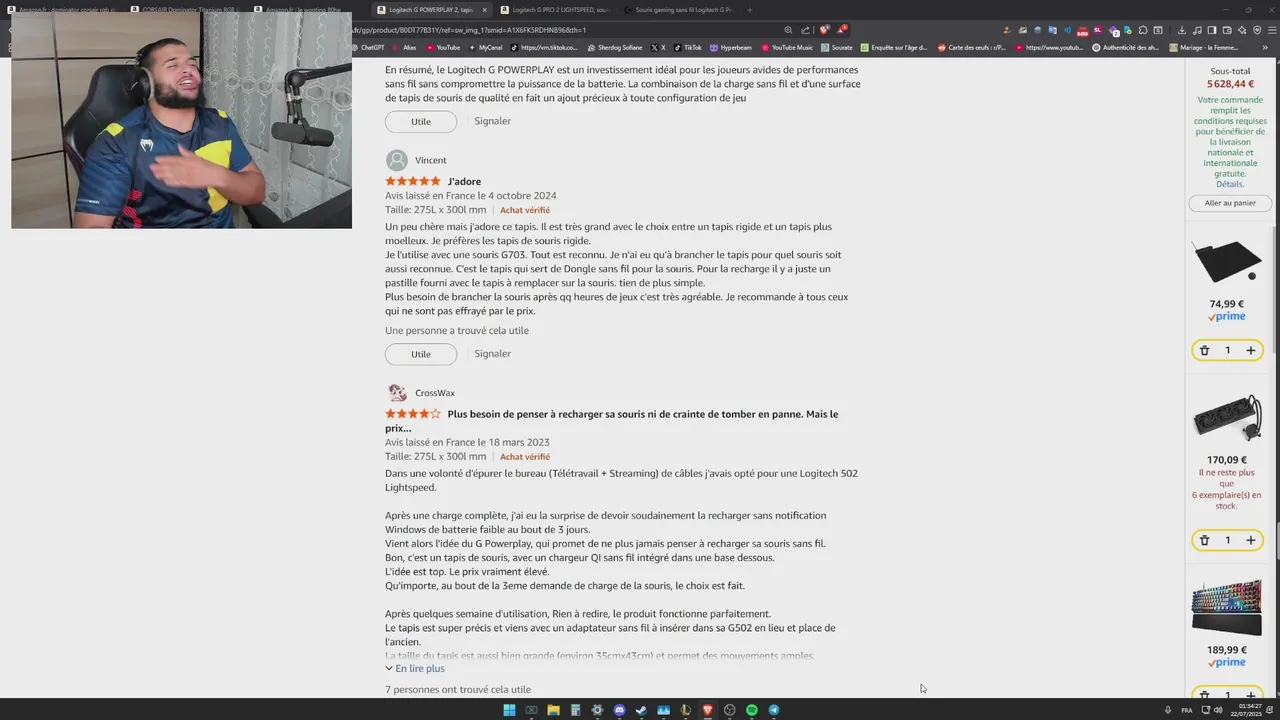This screenshot has width=1280, height=720.
Task: Open the Détails link for free delivery
Action: pyautogui.click(x=1230, y=184)
